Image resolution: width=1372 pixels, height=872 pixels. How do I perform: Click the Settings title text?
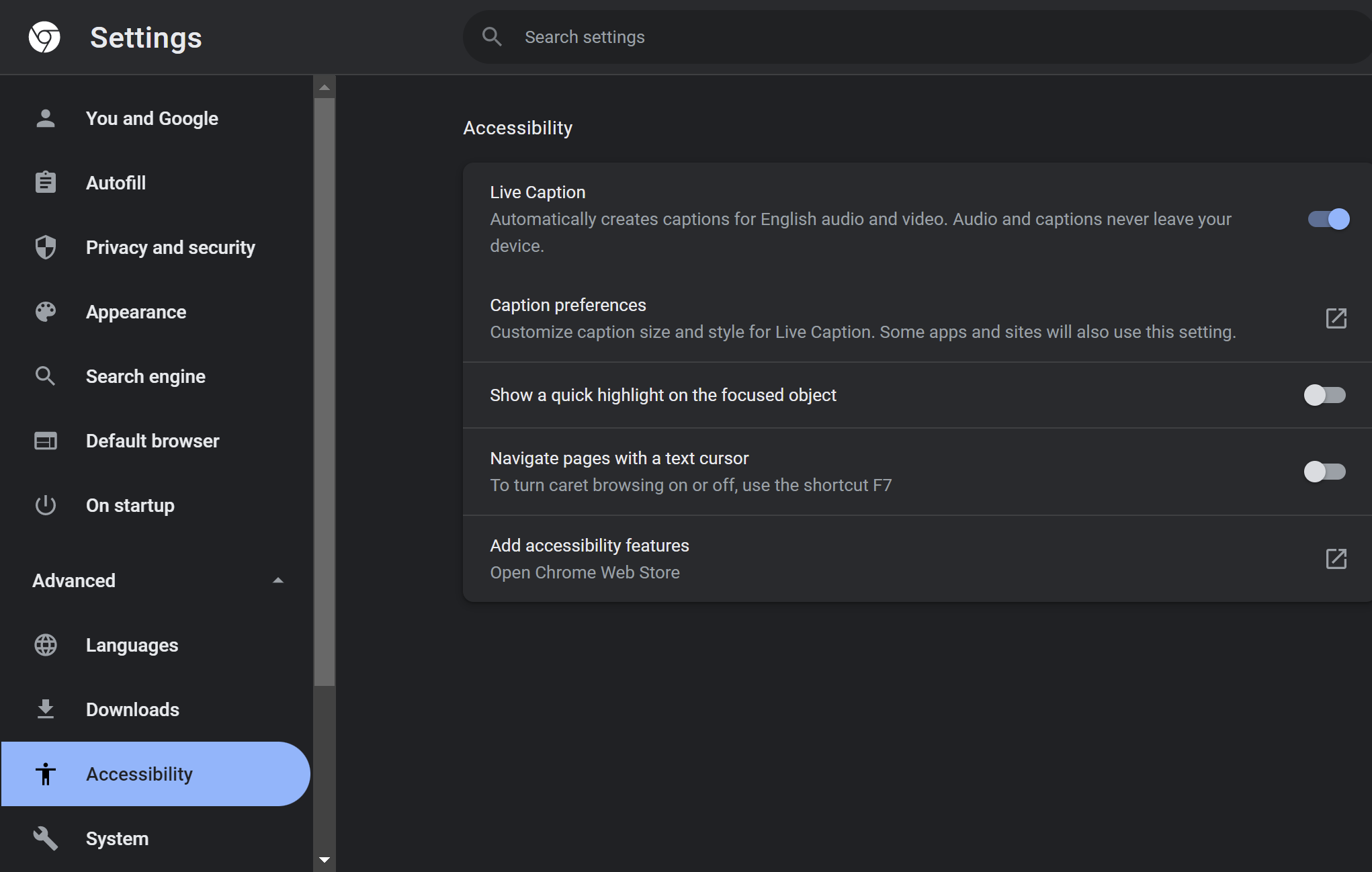(x=146, y=38)
